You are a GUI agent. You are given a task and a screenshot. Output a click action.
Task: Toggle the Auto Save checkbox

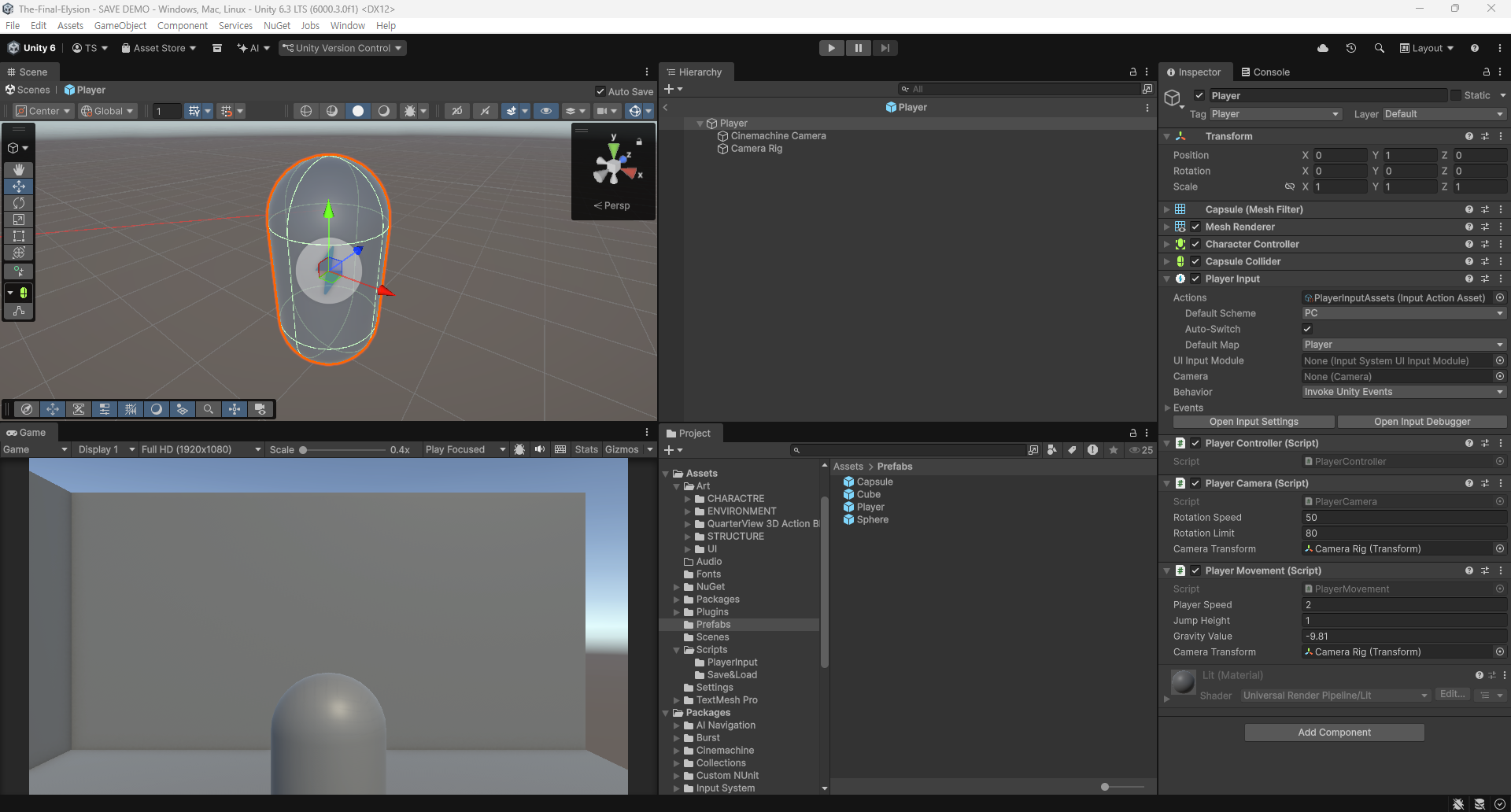pos(600,91)
